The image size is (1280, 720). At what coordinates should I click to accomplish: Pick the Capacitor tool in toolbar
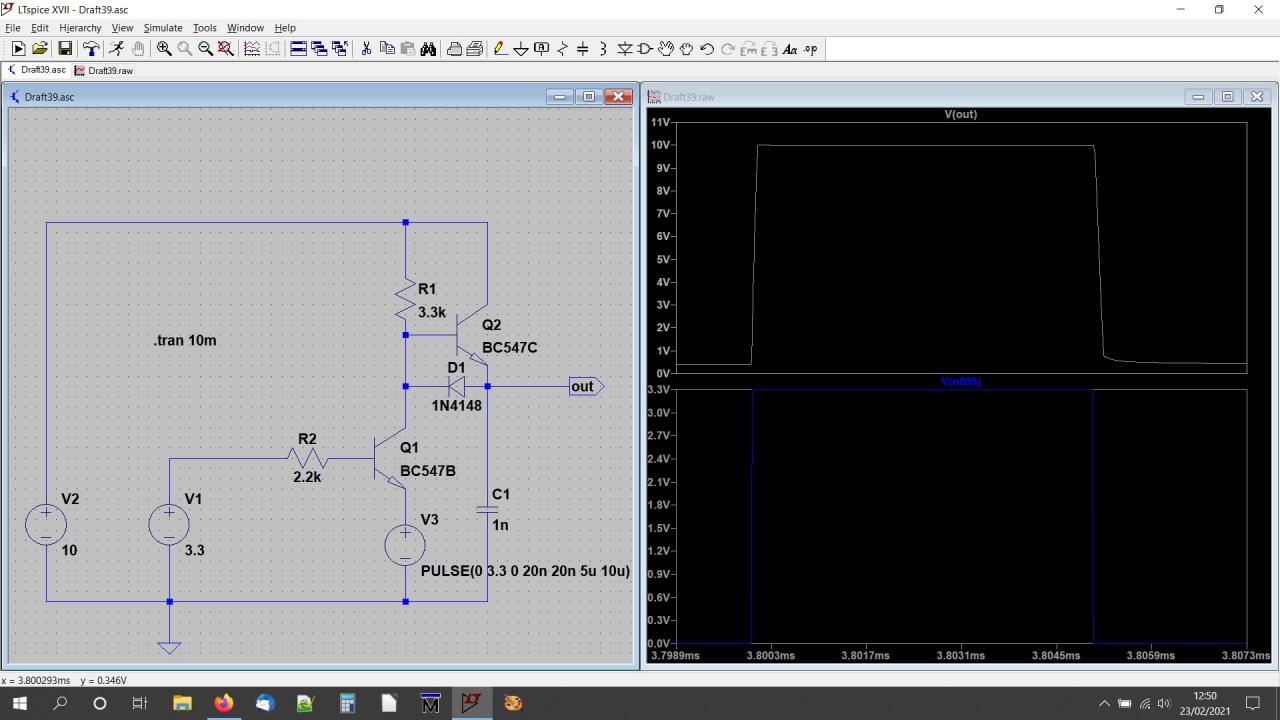click(x=583, y=49)
